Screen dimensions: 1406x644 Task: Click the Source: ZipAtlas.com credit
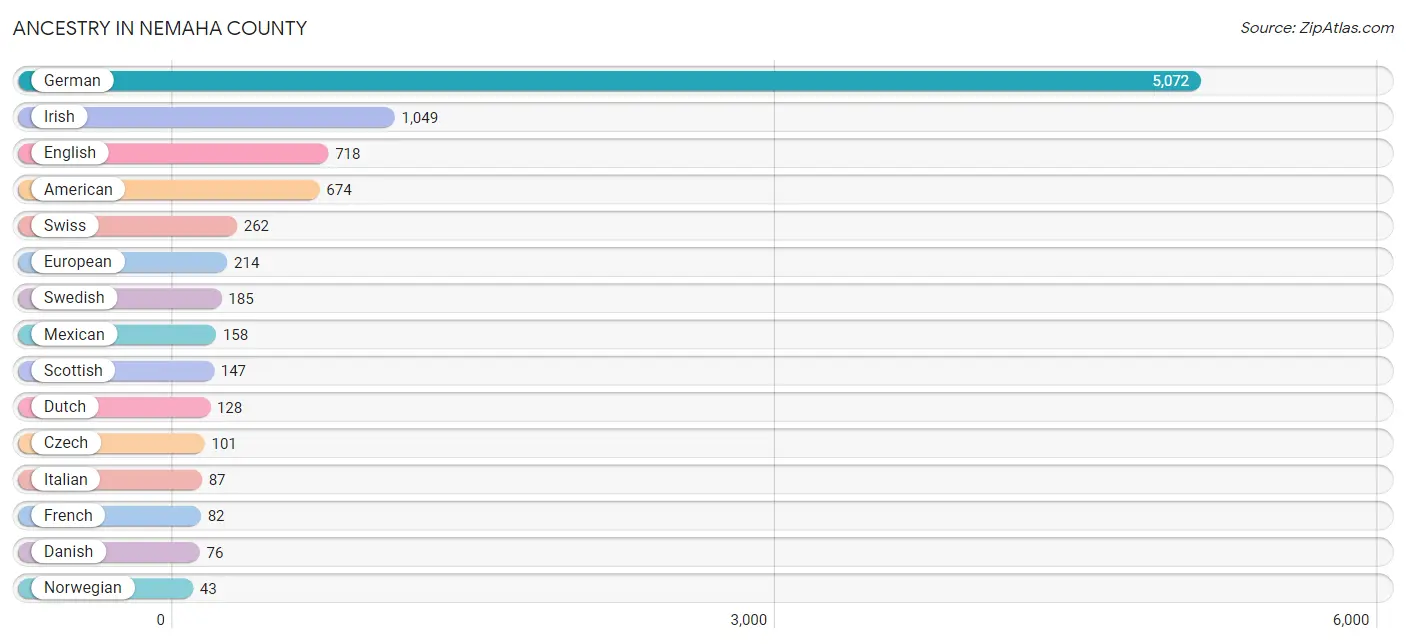(x=1317, y=28)
